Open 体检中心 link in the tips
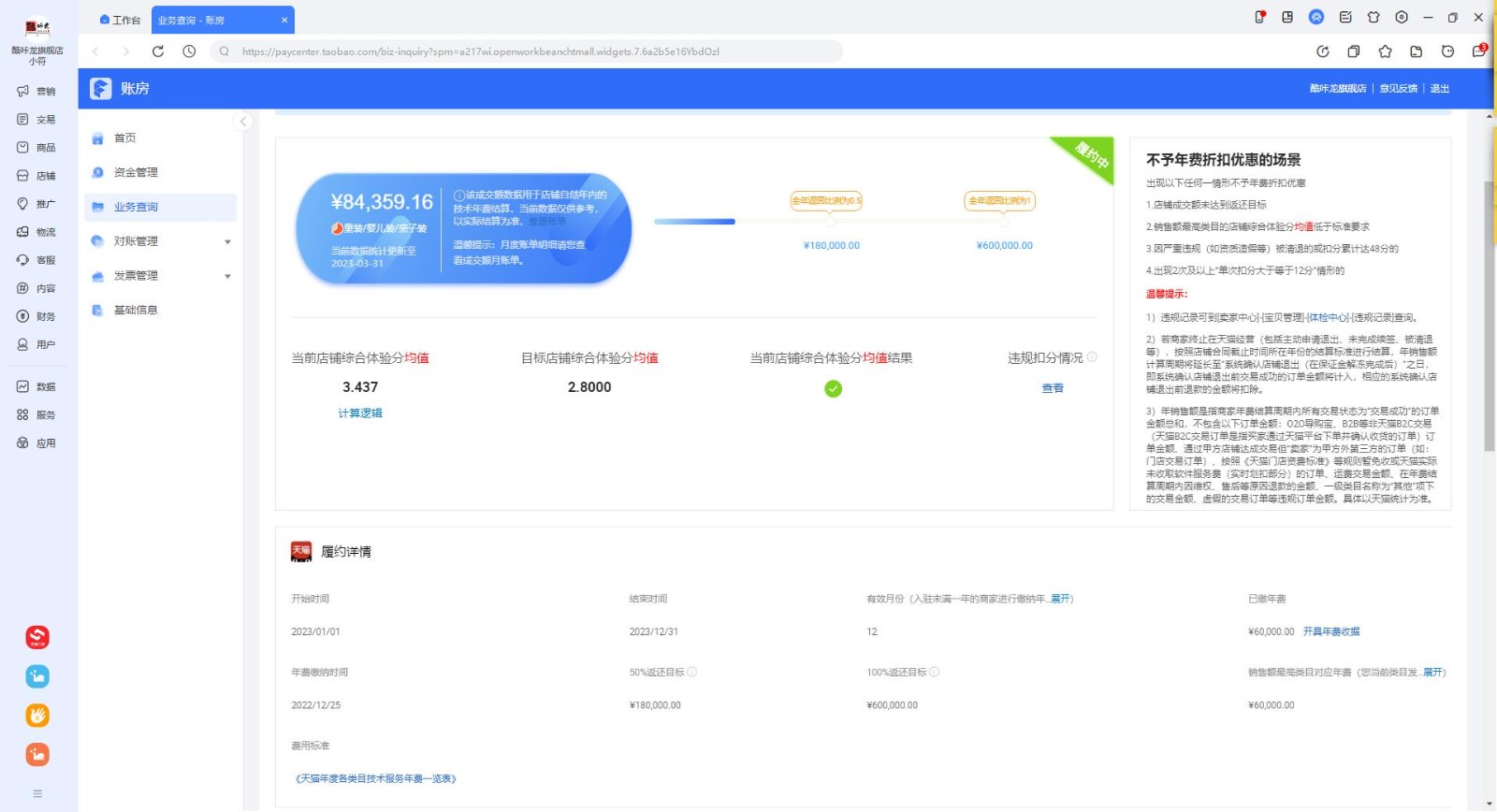Screen dimensions: 1497x812 1328,317
